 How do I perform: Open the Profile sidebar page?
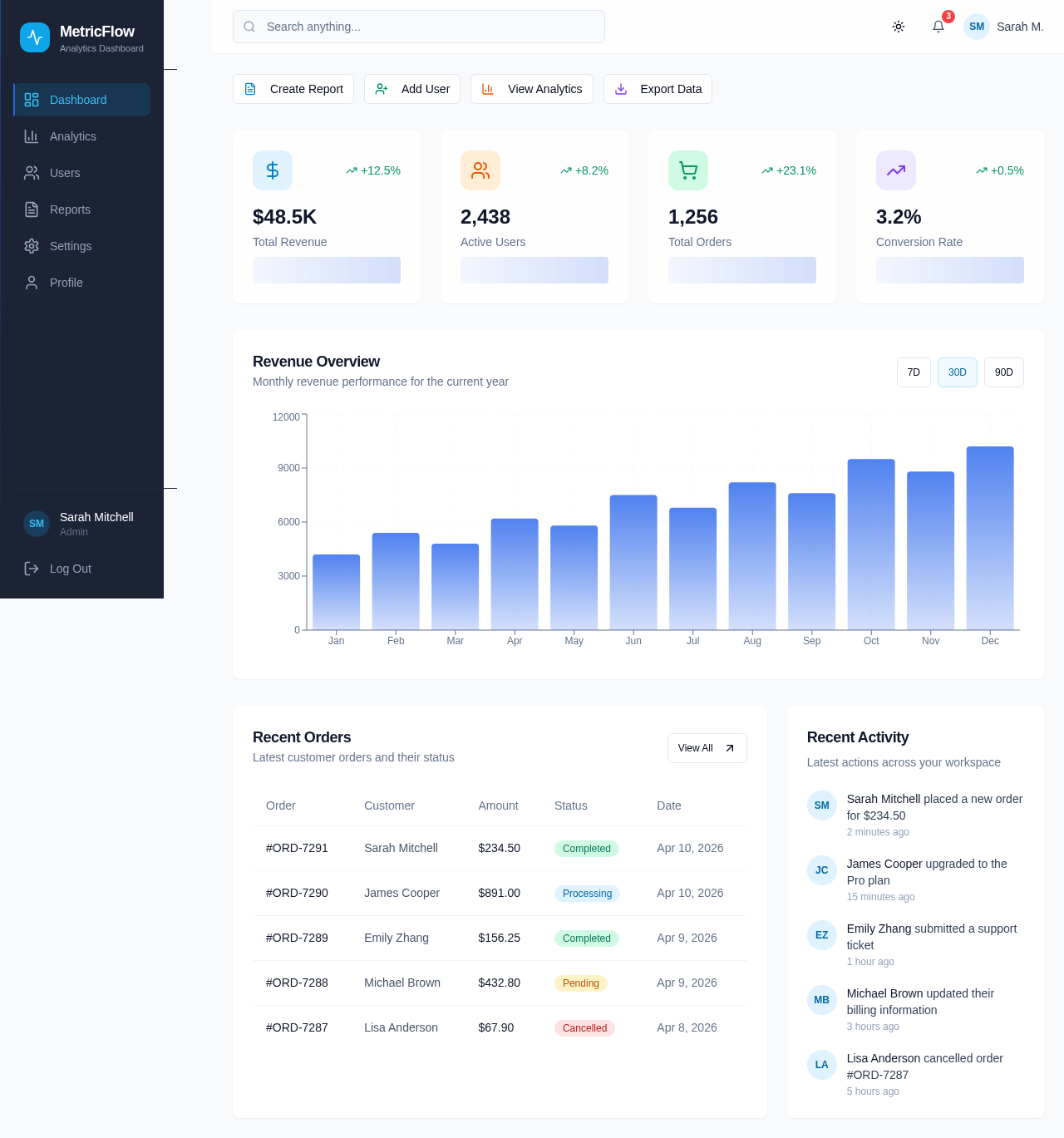(82, 283)
